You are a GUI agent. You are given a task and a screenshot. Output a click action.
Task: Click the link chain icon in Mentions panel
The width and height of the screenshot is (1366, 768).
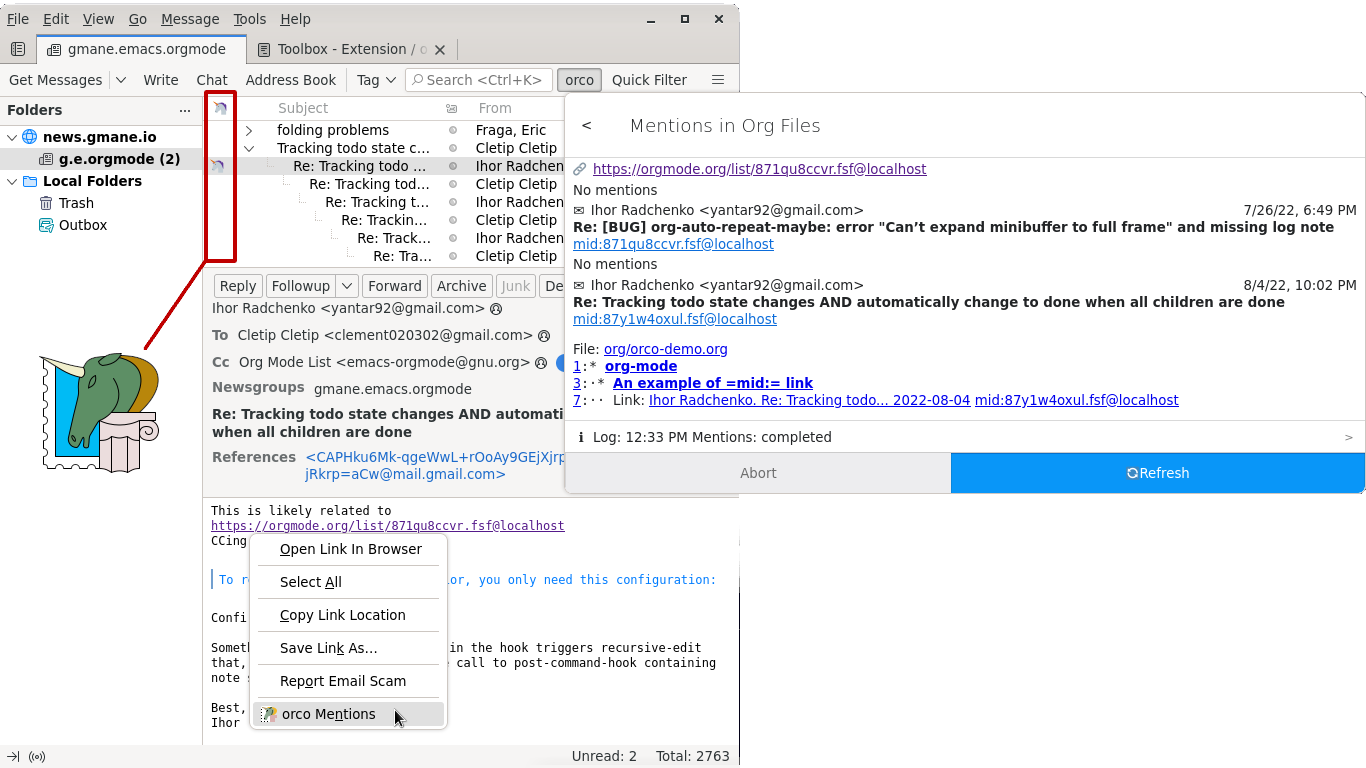coord(580,169)
